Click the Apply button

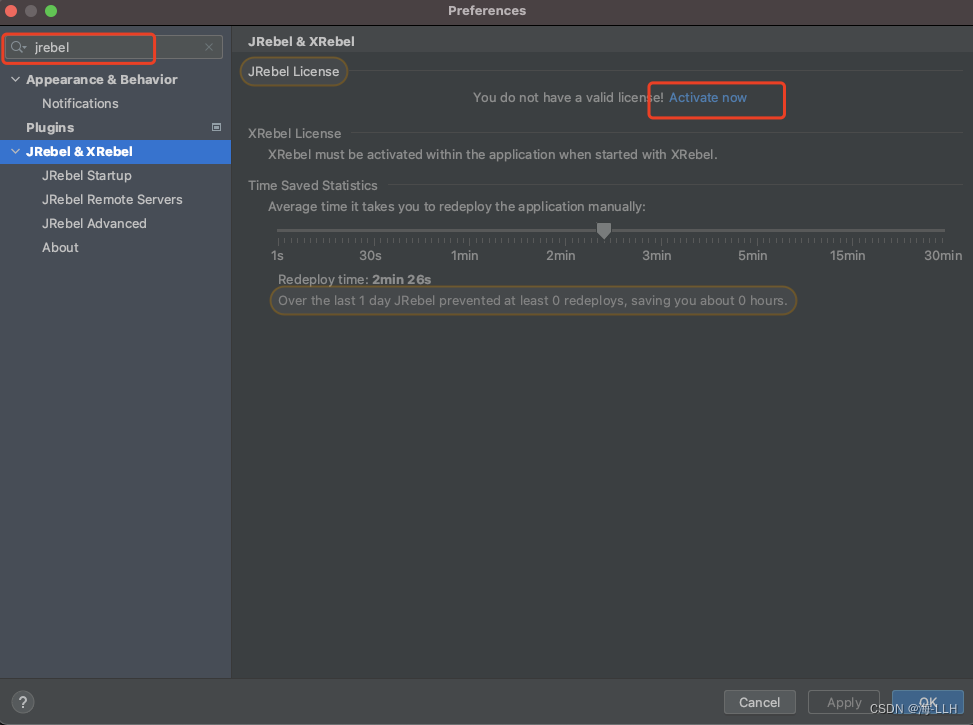click(844, 702)
